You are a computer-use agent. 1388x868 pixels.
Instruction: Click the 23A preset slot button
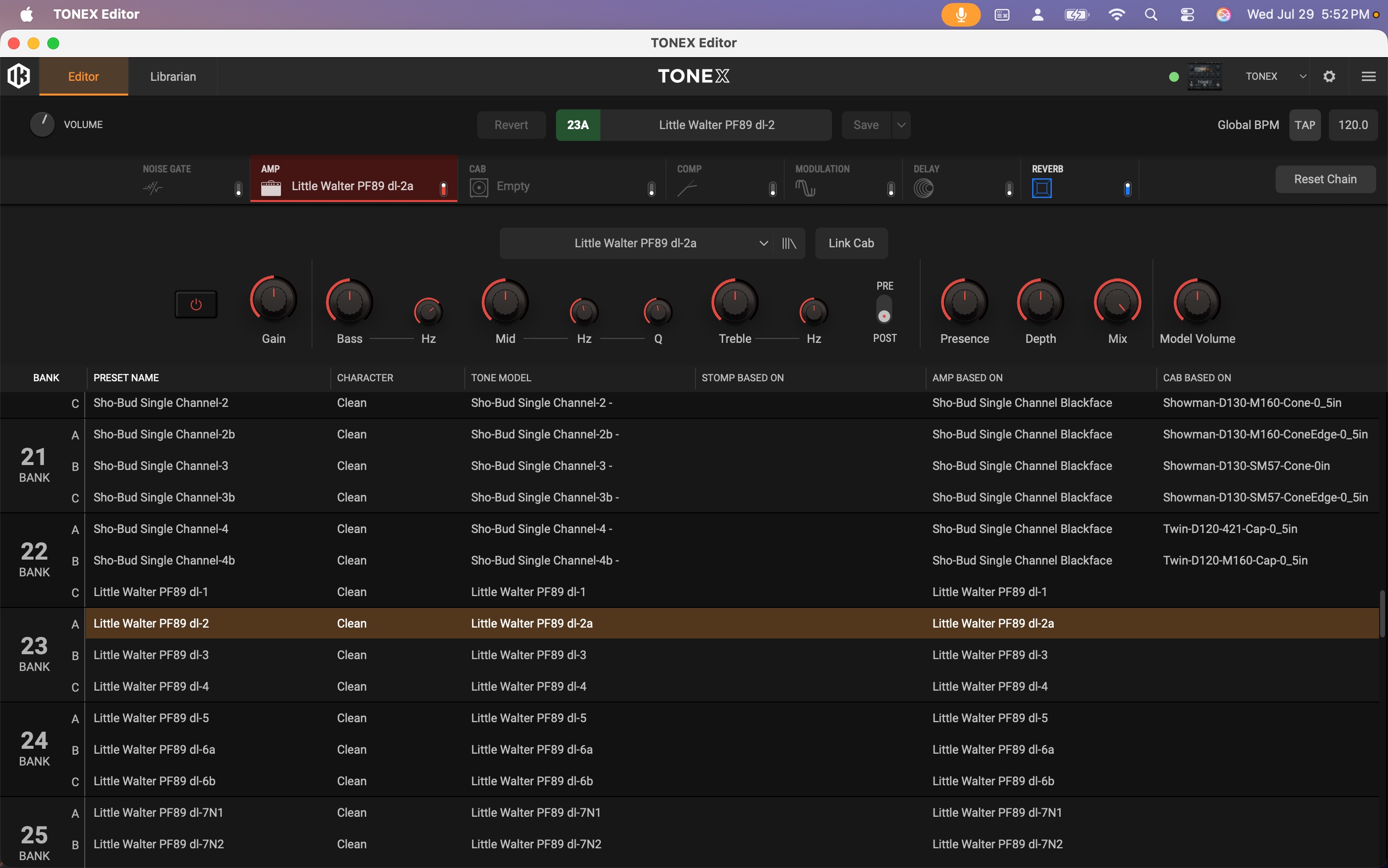578,125
